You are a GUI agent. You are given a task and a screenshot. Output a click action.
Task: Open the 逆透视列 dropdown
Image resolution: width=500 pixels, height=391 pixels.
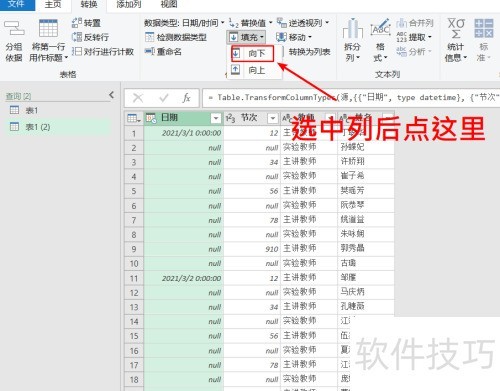point(303,23)
